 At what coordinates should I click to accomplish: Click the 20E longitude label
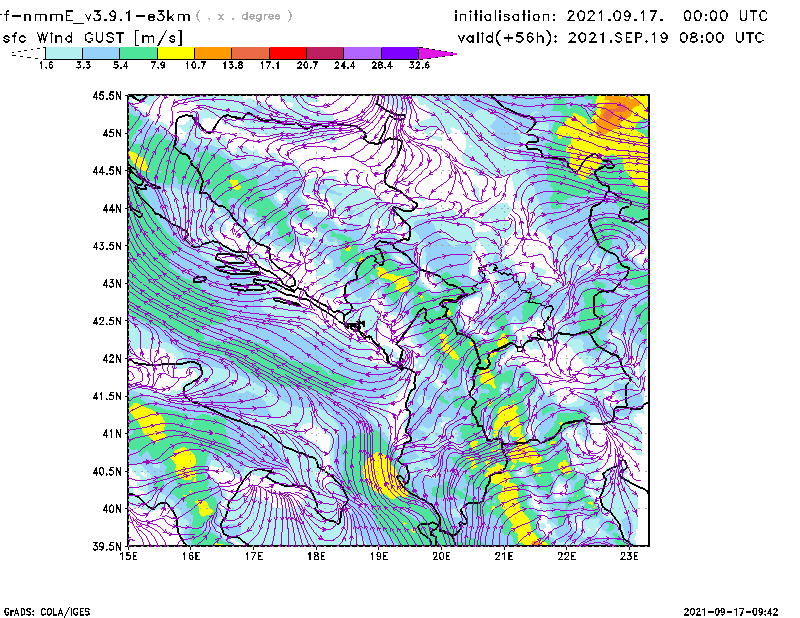point(441,556)
